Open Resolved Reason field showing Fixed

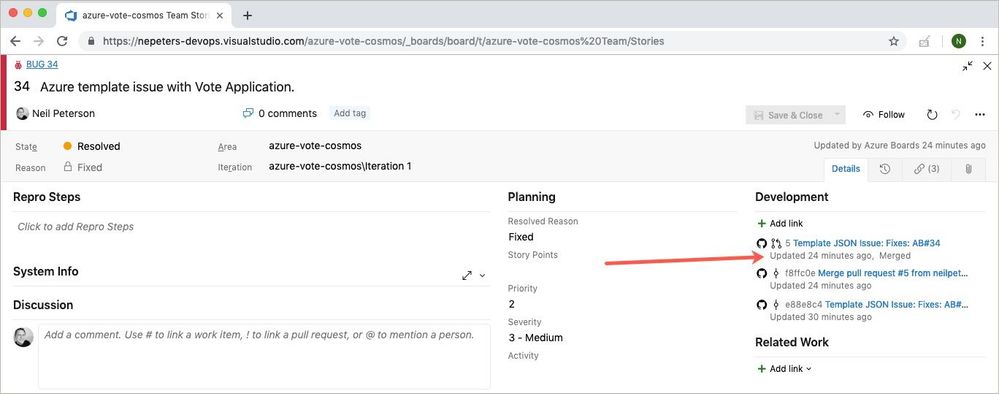pos(521,237)
